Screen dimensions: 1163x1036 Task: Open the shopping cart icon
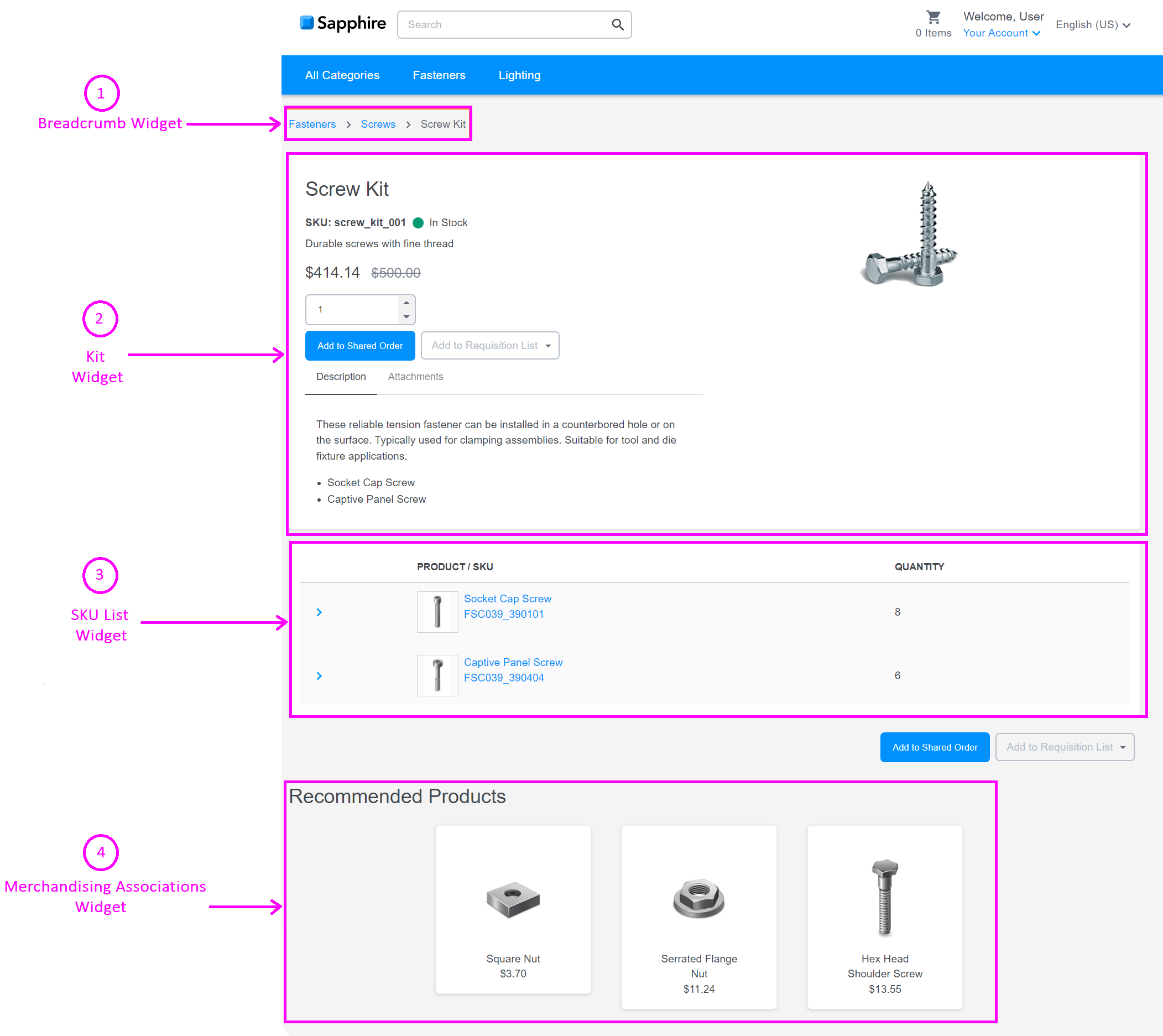pyautogui.click(x=933, y=17)
